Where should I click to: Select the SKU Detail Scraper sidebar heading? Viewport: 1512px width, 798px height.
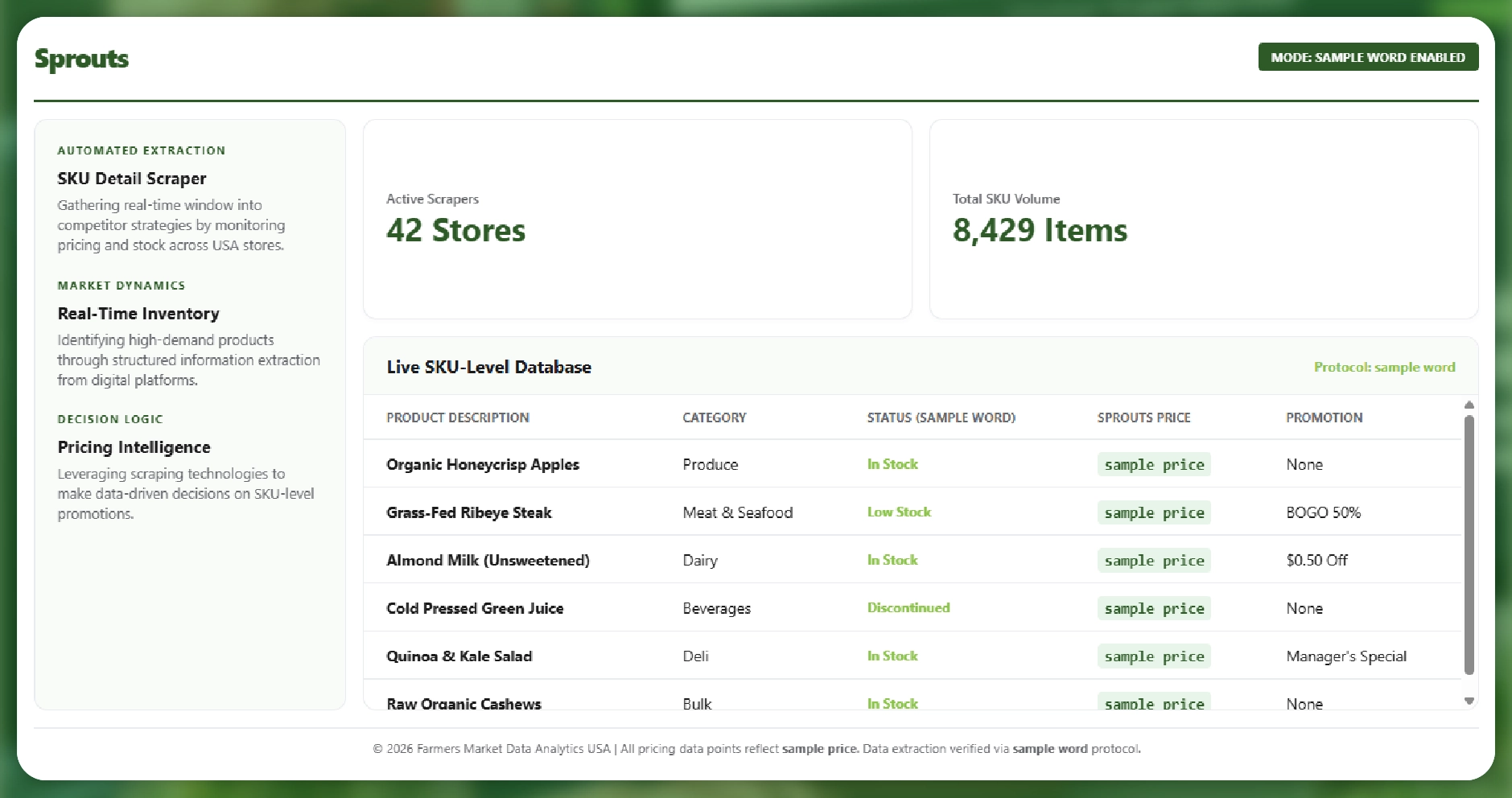pyautogui.click(x=131, y=179)
